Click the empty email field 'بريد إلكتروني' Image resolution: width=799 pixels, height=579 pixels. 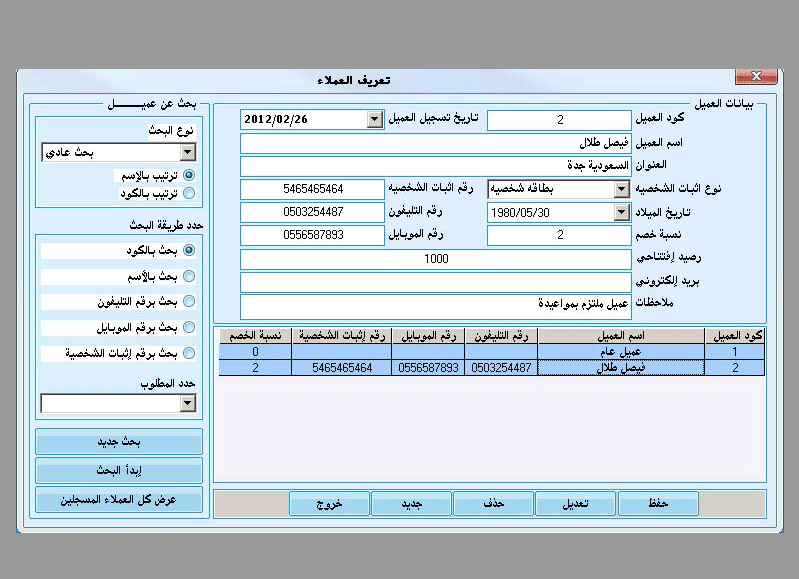click(x=436, y=282)
